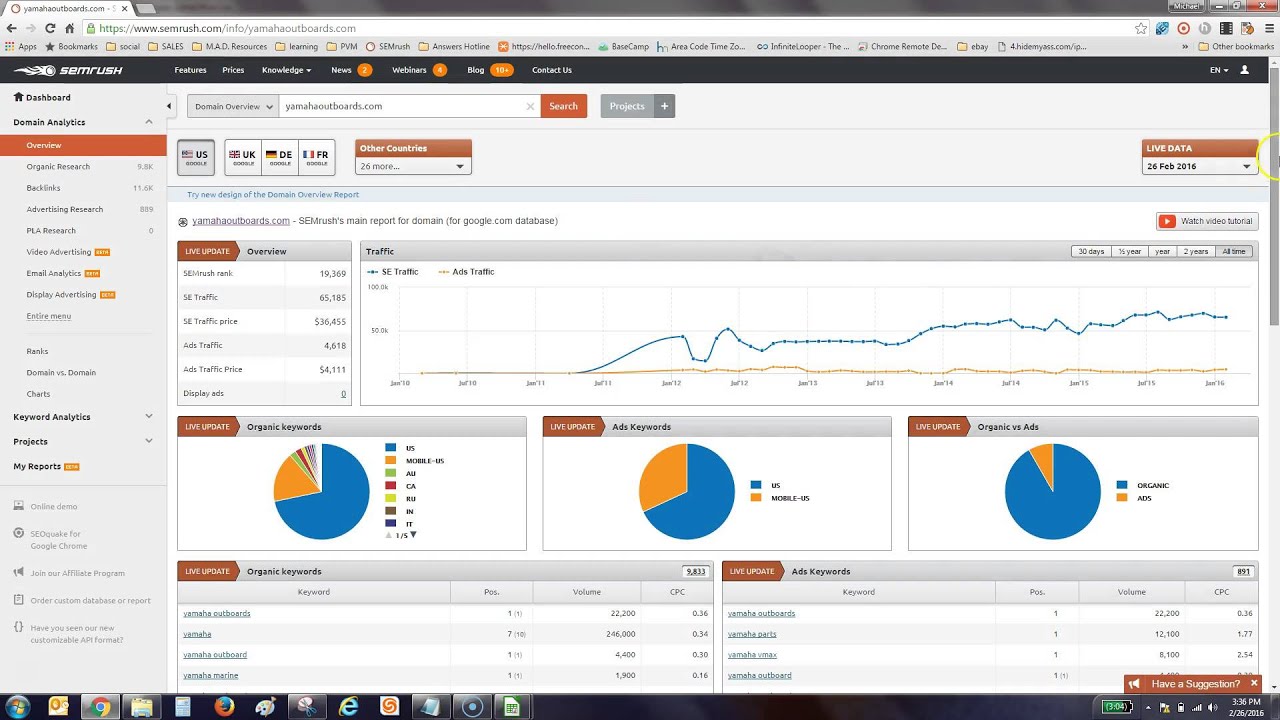Clear the domain search field
The image size is (1280, 720).
pyautogui.click(x=530, y=106)
